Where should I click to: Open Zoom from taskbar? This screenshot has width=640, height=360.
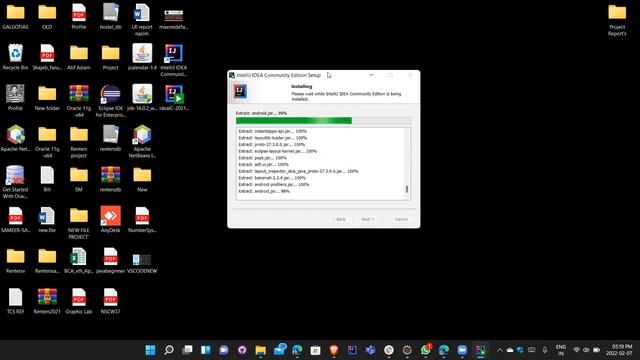click(462, 350)
